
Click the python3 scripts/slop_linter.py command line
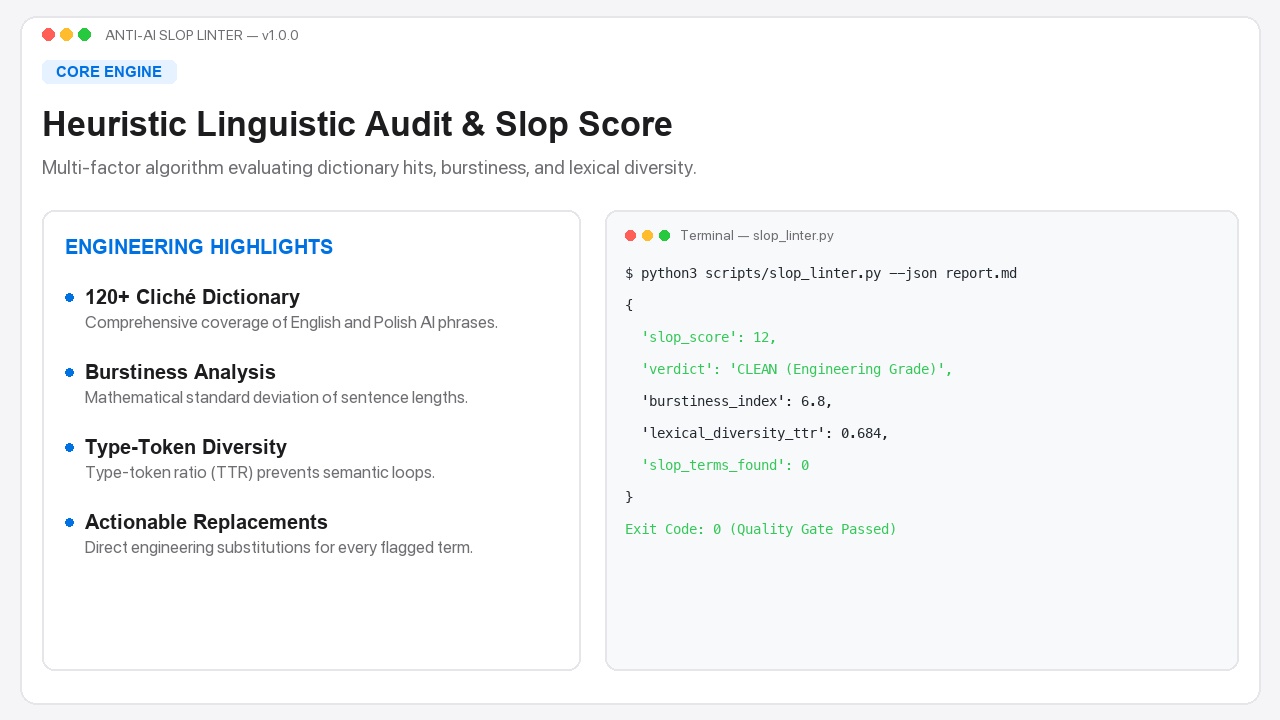821,273
